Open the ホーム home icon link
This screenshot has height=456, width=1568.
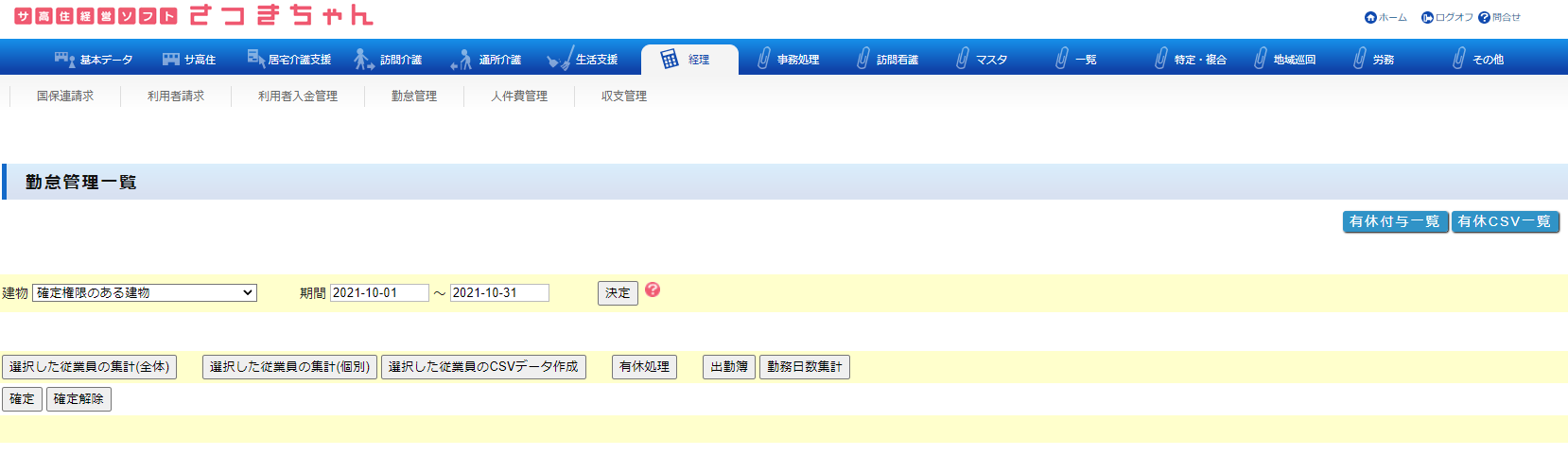coord(1370,18)
